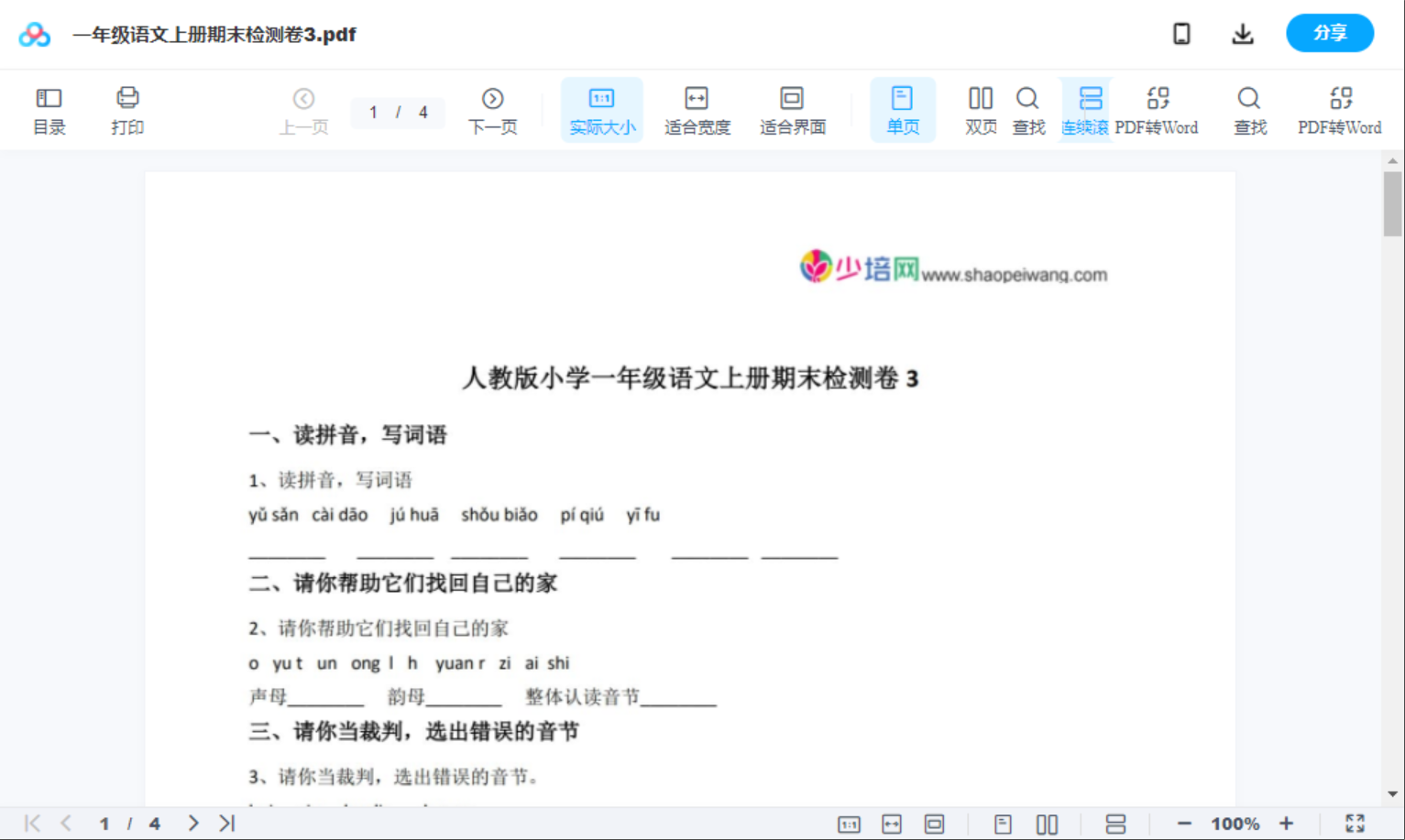Click the last-page jump control in bottom bar
The height and width of the screenshot is (840, 1405).
pyautogui.click(x=225, y=823)
